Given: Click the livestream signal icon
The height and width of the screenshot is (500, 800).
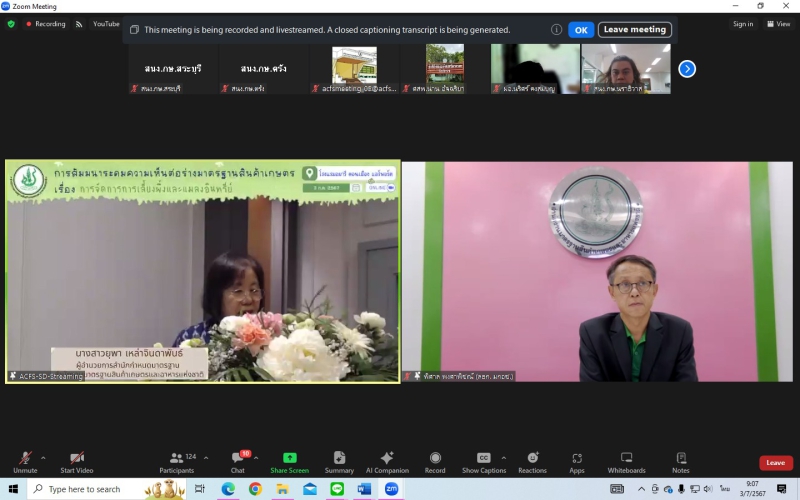Looking at the screenshot, I should point(79,24).
